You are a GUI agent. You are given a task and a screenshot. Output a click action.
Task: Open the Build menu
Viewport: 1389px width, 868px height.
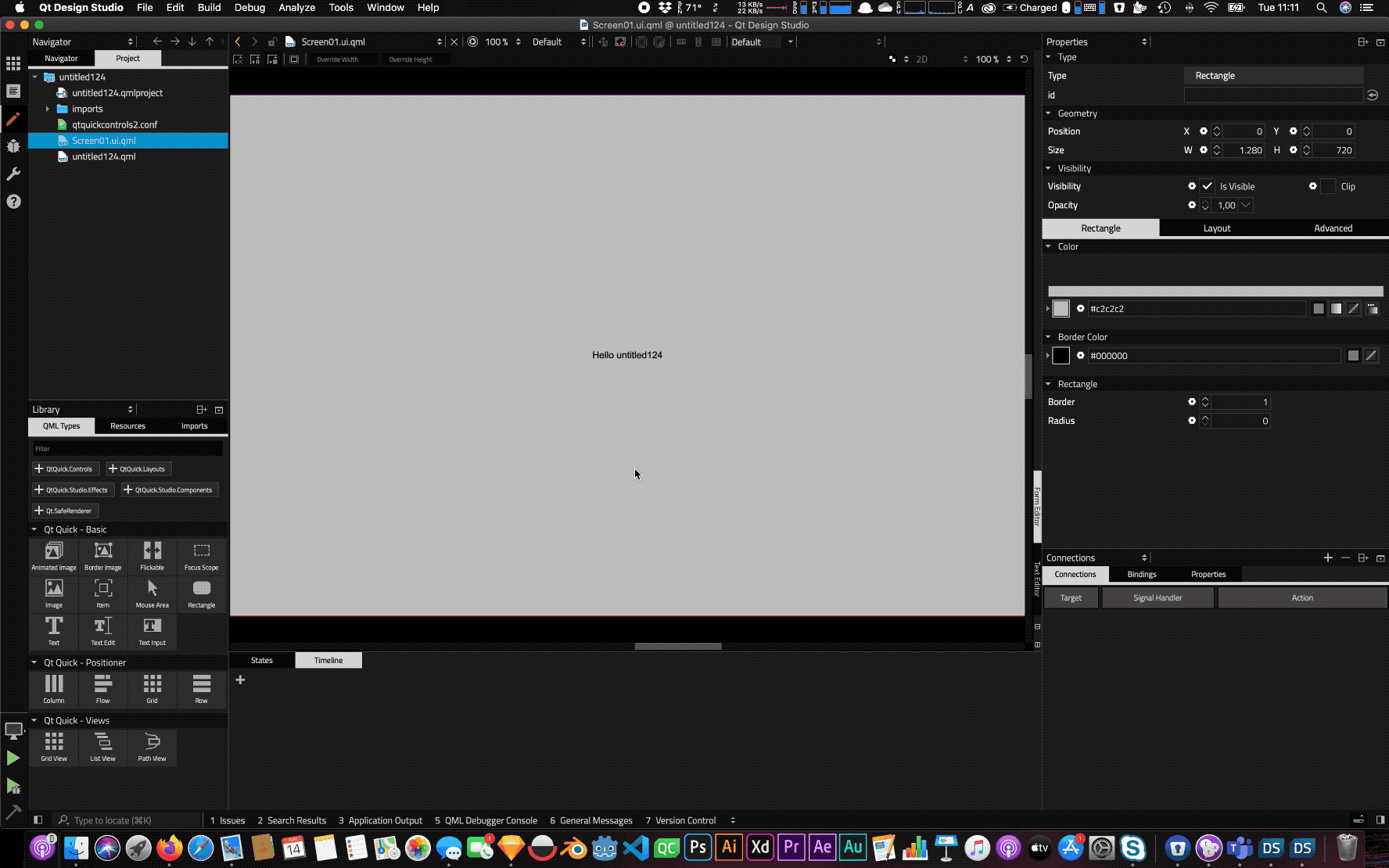209,8
